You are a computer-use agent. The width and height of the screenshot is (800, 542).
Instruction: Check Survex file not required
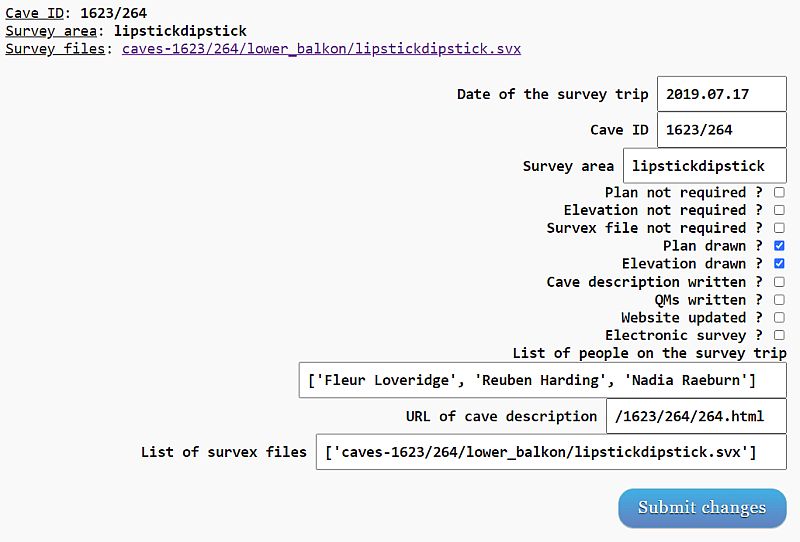[779, 228]
